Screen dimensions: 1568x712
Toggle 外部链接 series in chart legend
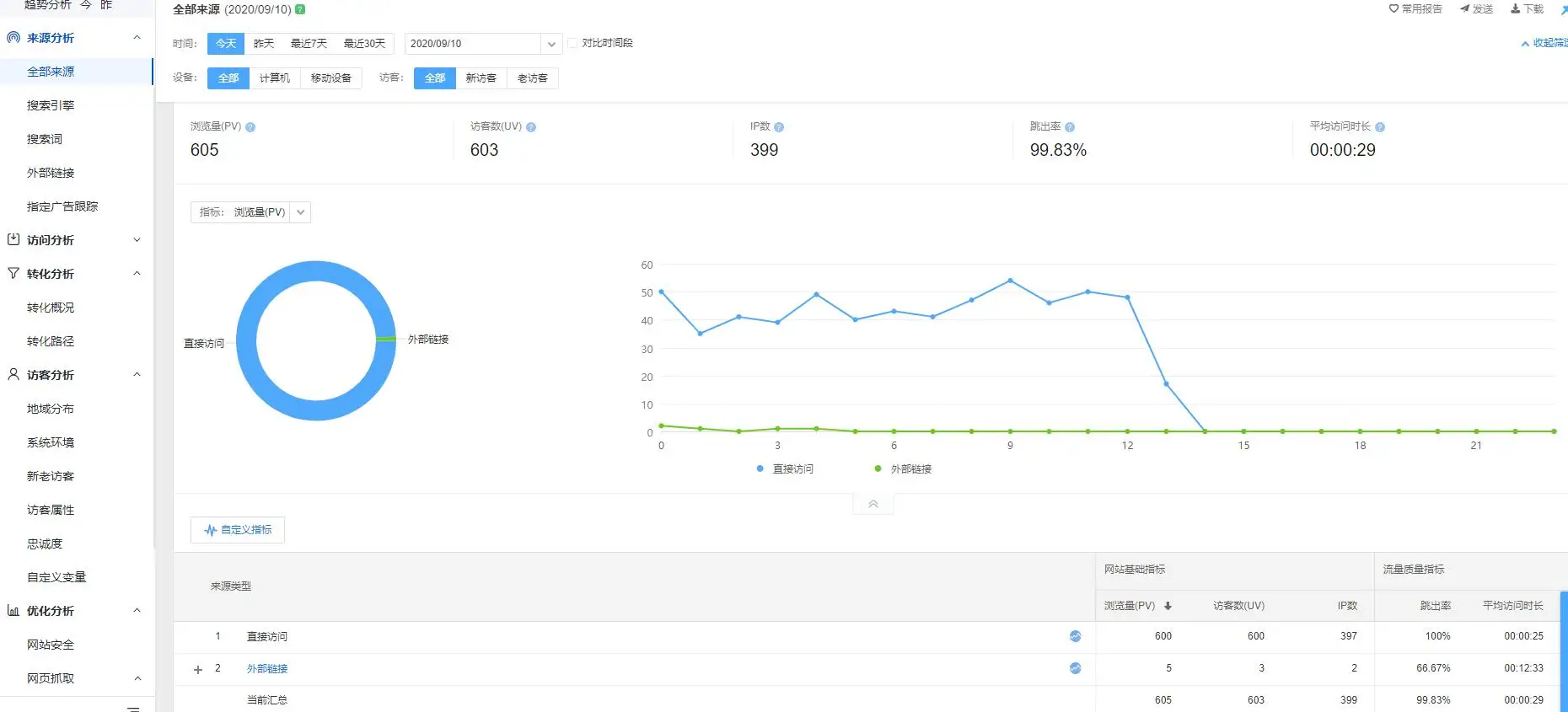point(903,468)
